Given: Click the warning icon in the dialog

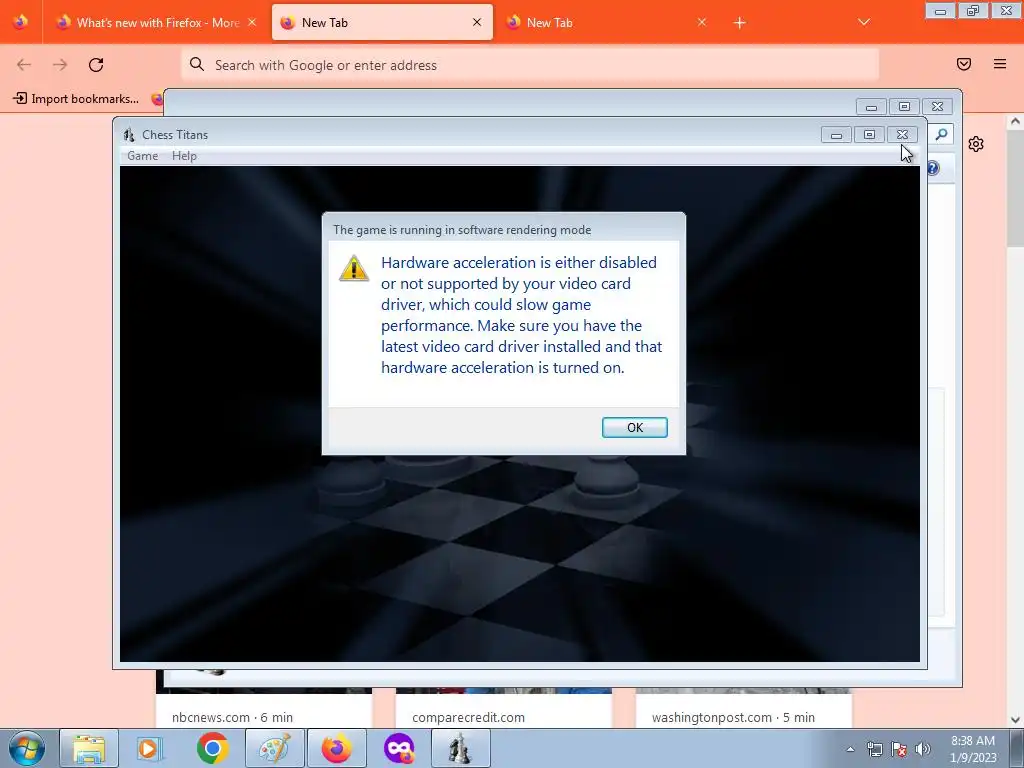Looking at the screenshot, I should [x=354, y=268].
